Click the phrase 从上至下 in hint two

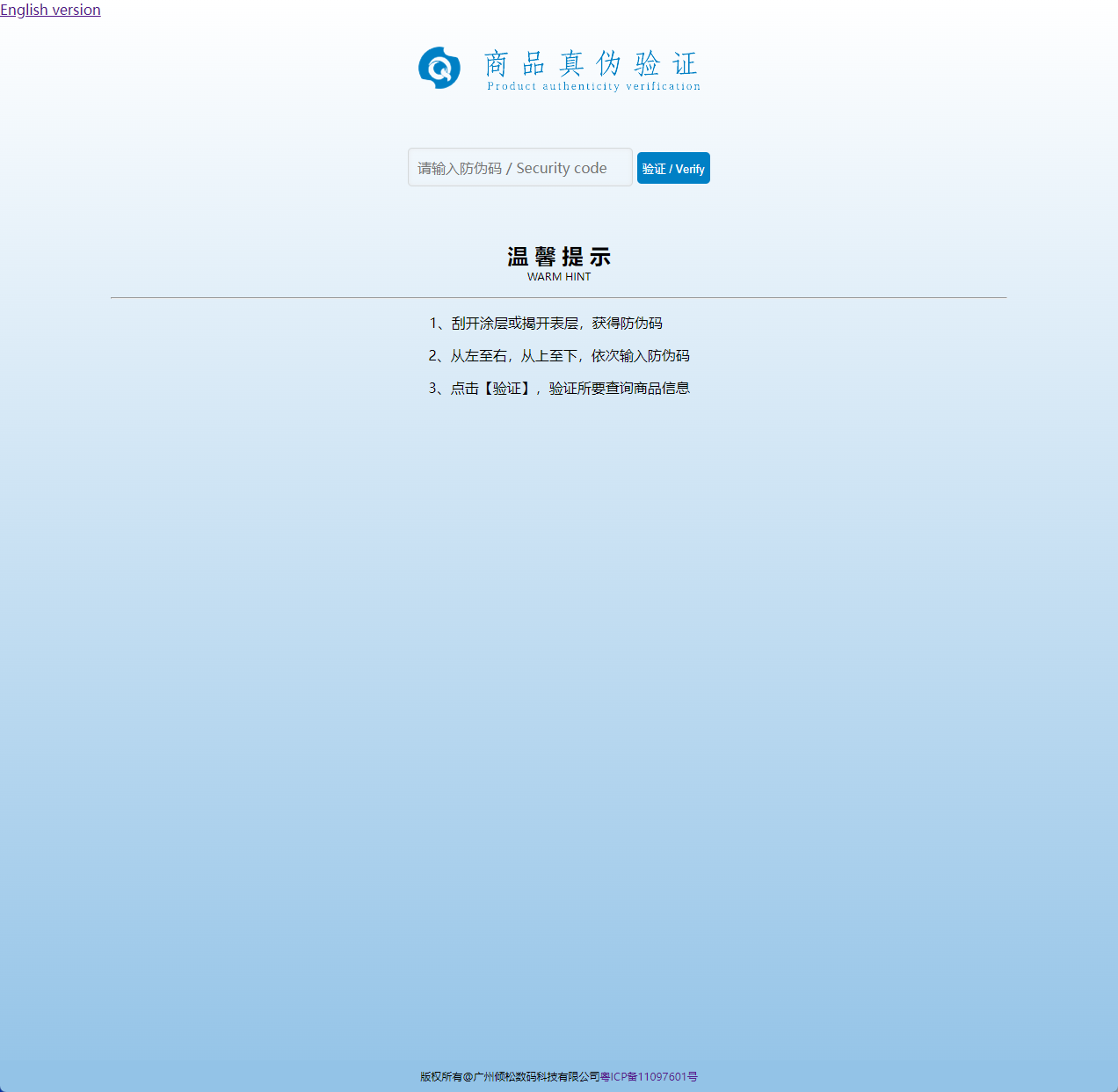tap(548, 356)
